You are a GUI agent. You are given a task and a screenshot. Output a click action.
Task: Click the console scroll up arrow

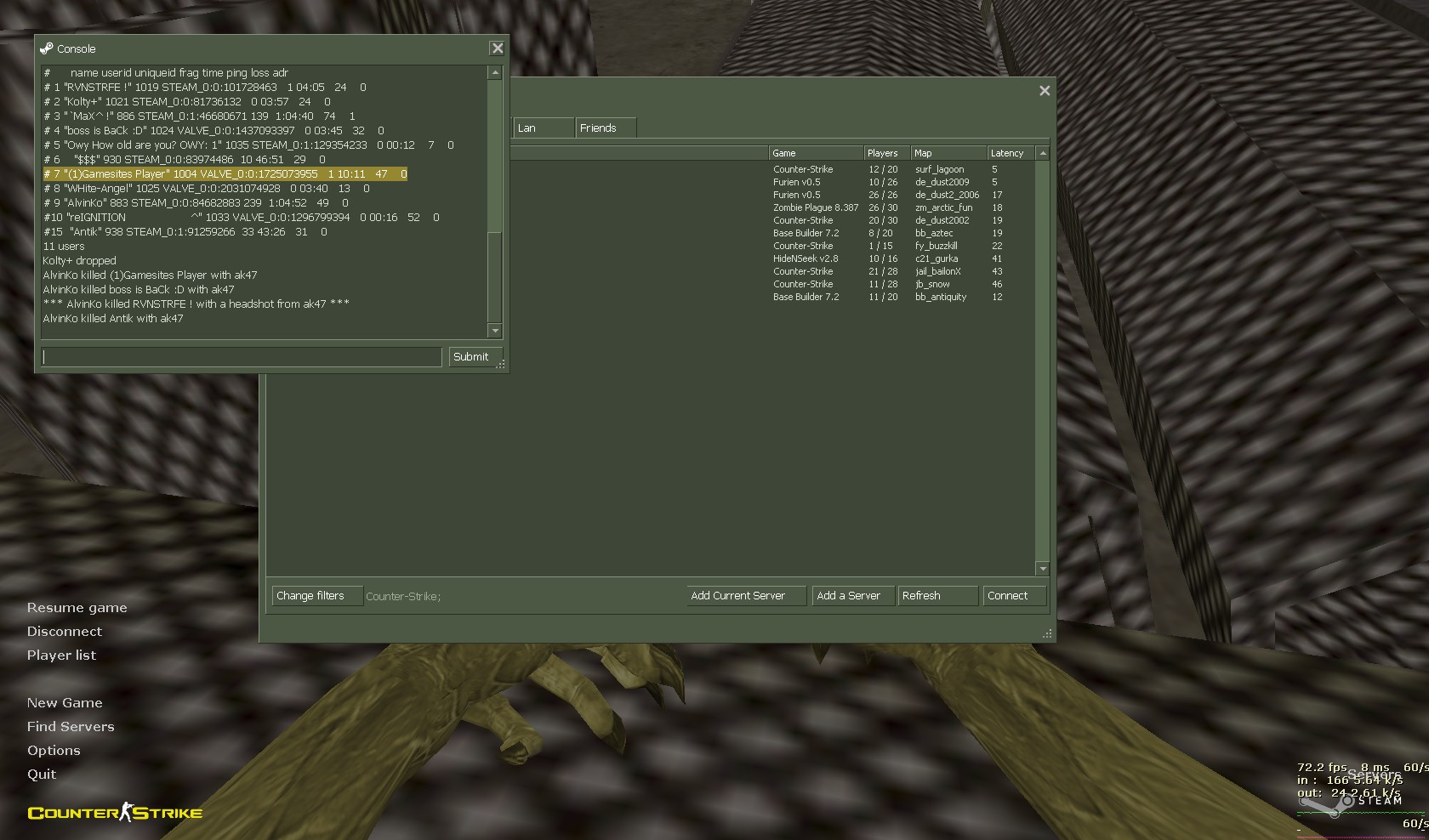(495, 73)
